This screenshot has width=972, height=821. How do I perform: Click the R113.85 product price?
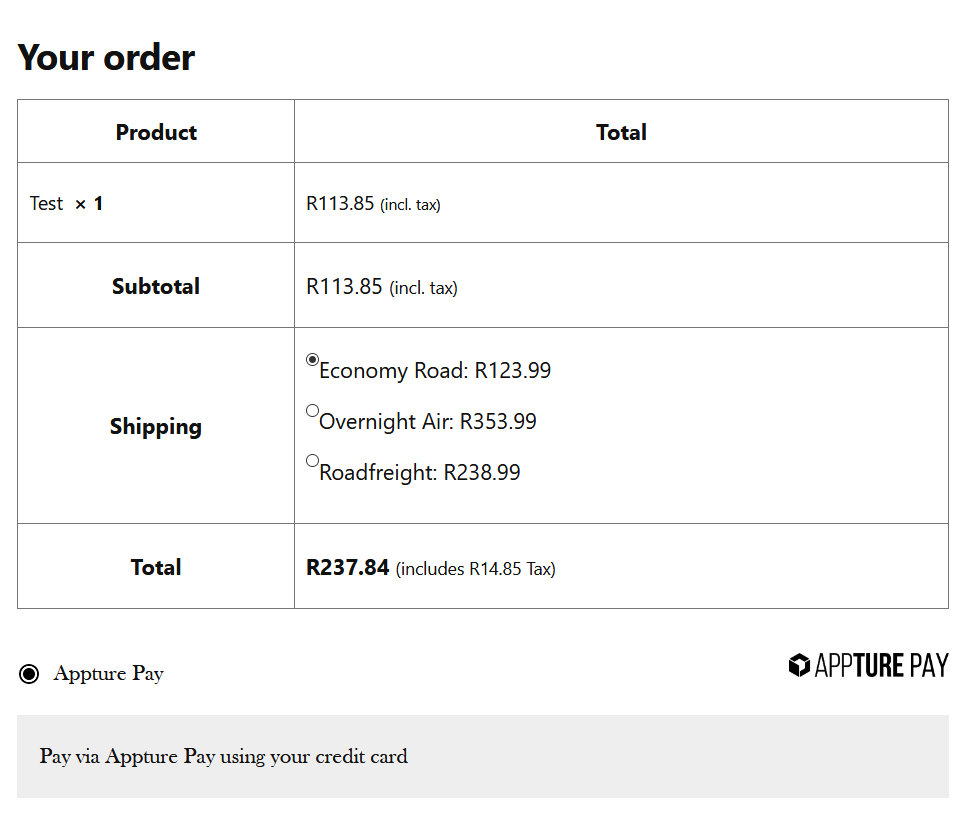coord(340,204)
